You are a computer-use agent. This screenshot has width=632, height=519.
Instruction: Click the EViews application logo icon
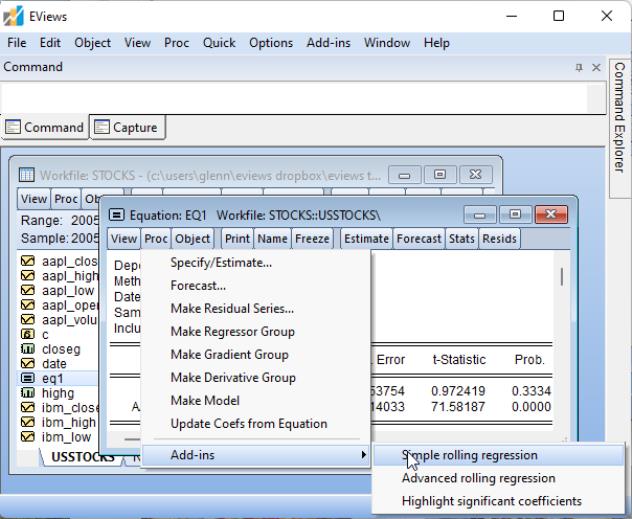click(x=15, y=16)
